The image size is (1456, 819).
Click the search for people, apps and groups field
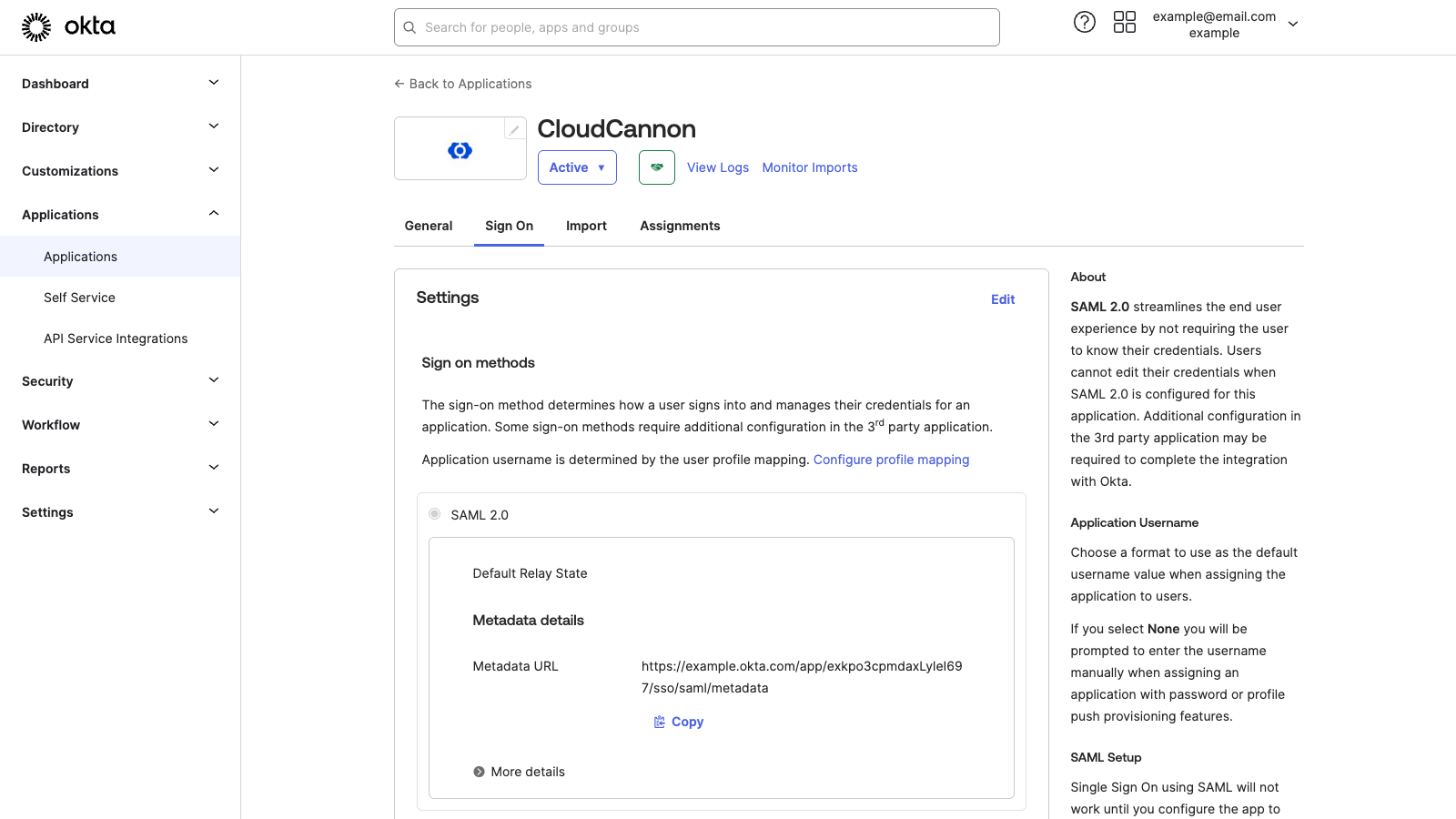coord(696,27)
